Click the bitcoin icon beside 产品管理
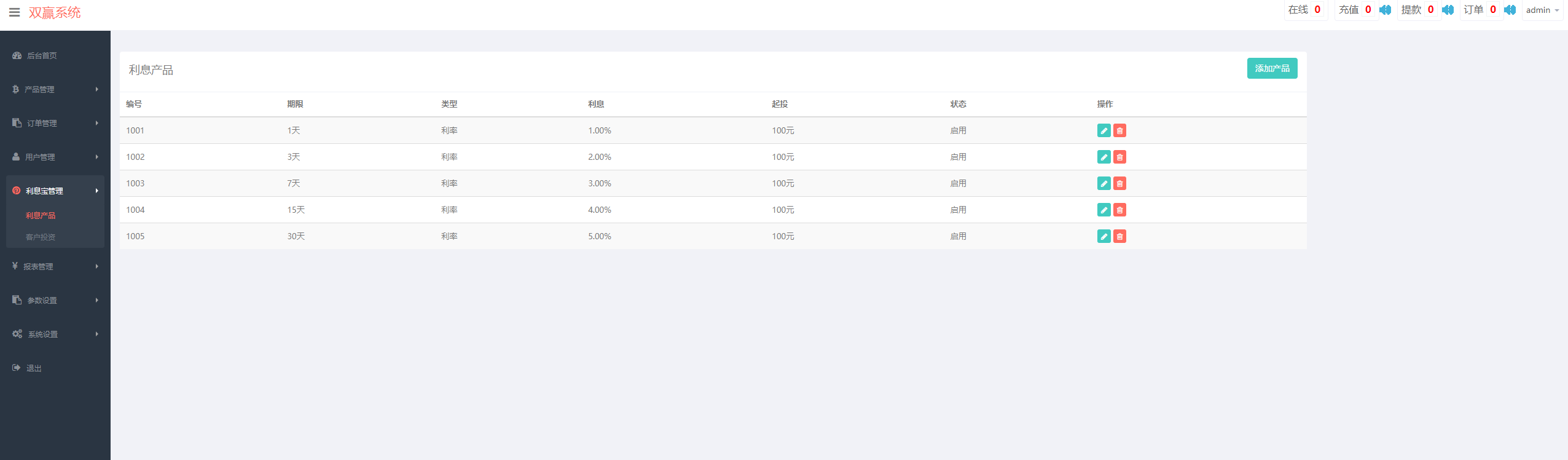 click(15, 89)
